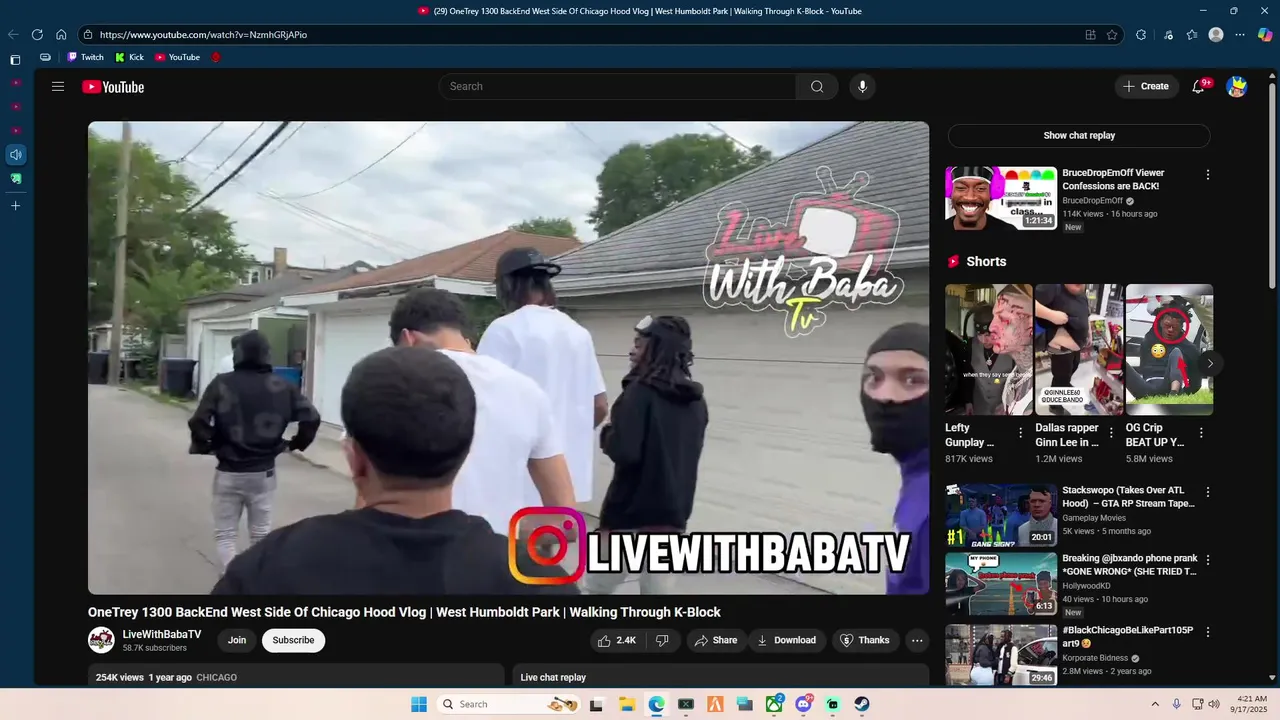Open the YouTube account avatar menu
Viewport: 1280px width, 720px height.
(1237, 87)
